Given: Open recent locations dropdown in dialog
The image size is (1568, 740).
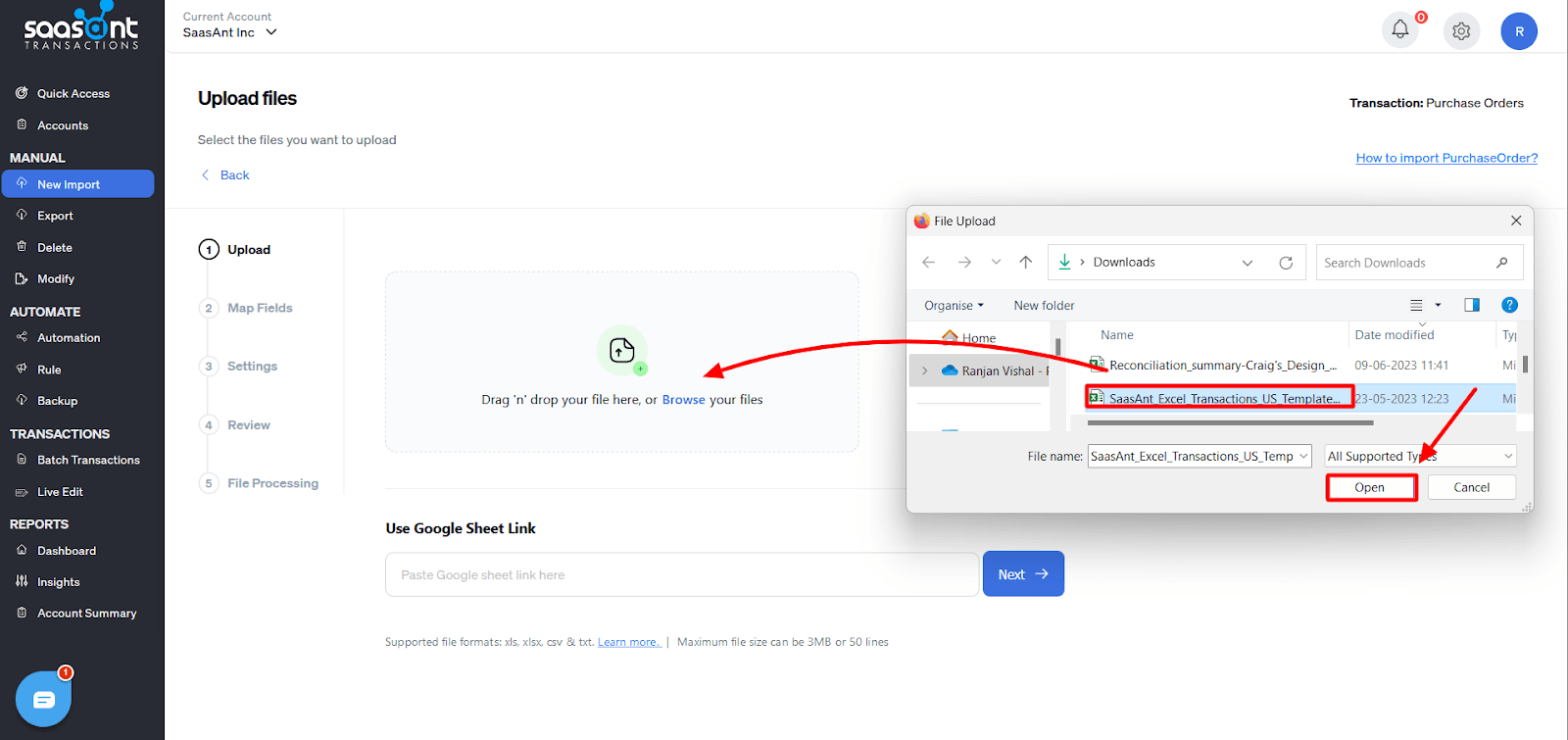Looking at the screenshot, I should point(996,263).
